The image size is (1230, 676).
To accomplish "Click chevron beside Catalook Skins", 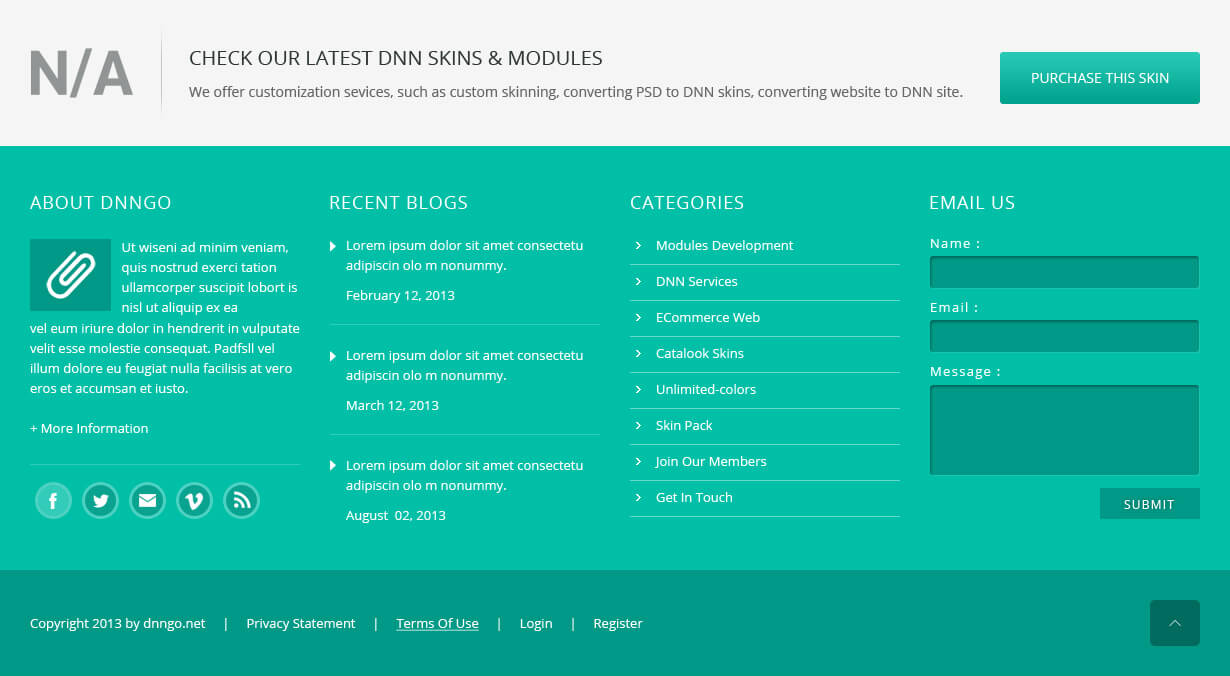I will [x=638, y=353].
